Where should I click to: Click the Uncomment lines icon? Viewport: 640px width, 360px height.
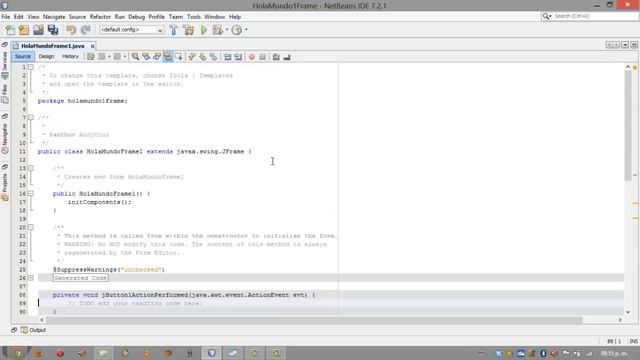pyautogui.click(x=287, y=57)
